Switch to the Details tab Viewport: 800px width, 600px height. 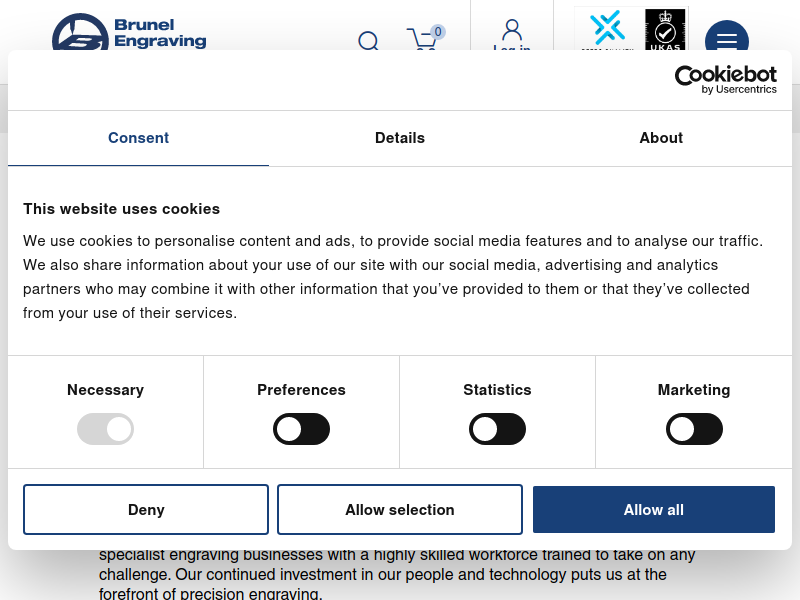click(x=399, y=138)
